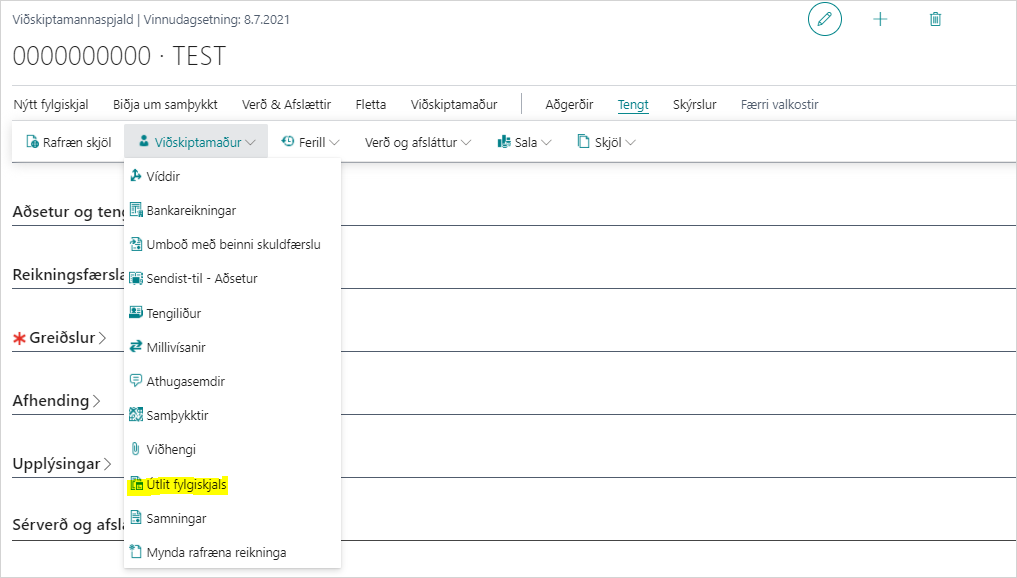The height and width of the screenshot is (578, 1017).
Task: Click the Tengiliður icon in menu
Action: 137,313
